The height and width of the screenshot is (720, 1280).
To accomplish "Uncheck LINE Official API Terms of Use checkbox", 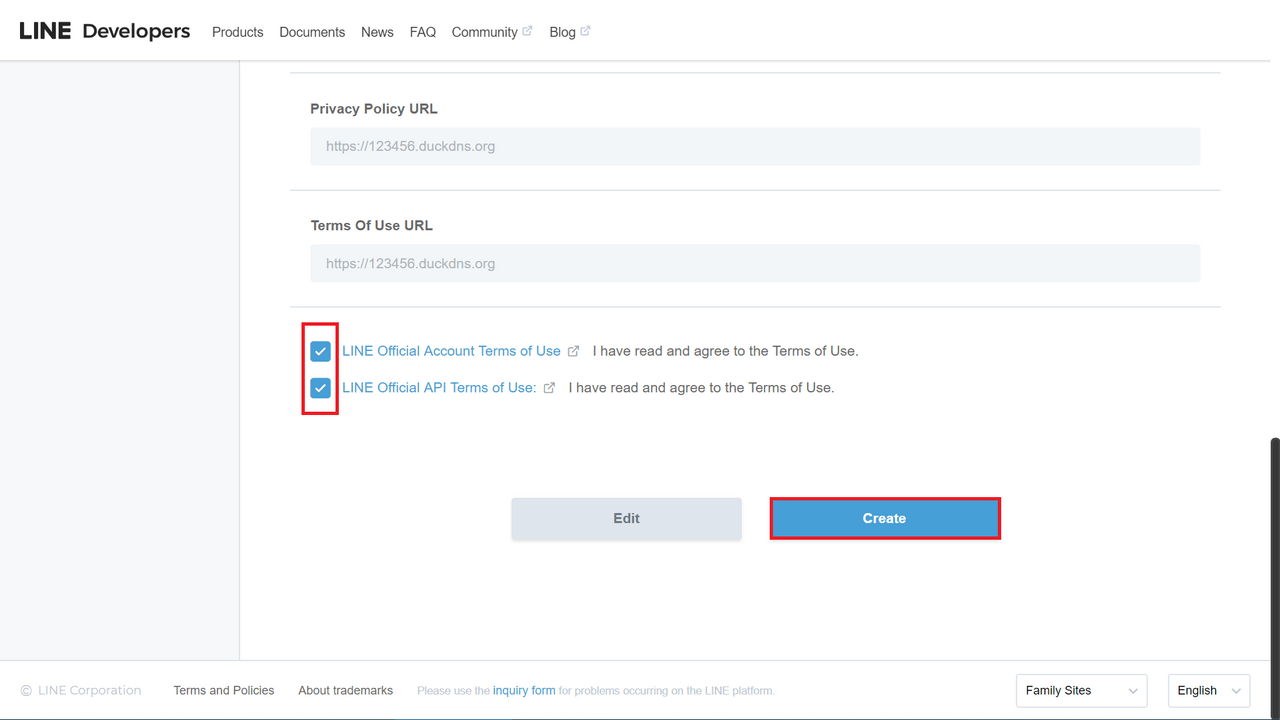I will 320,388.
